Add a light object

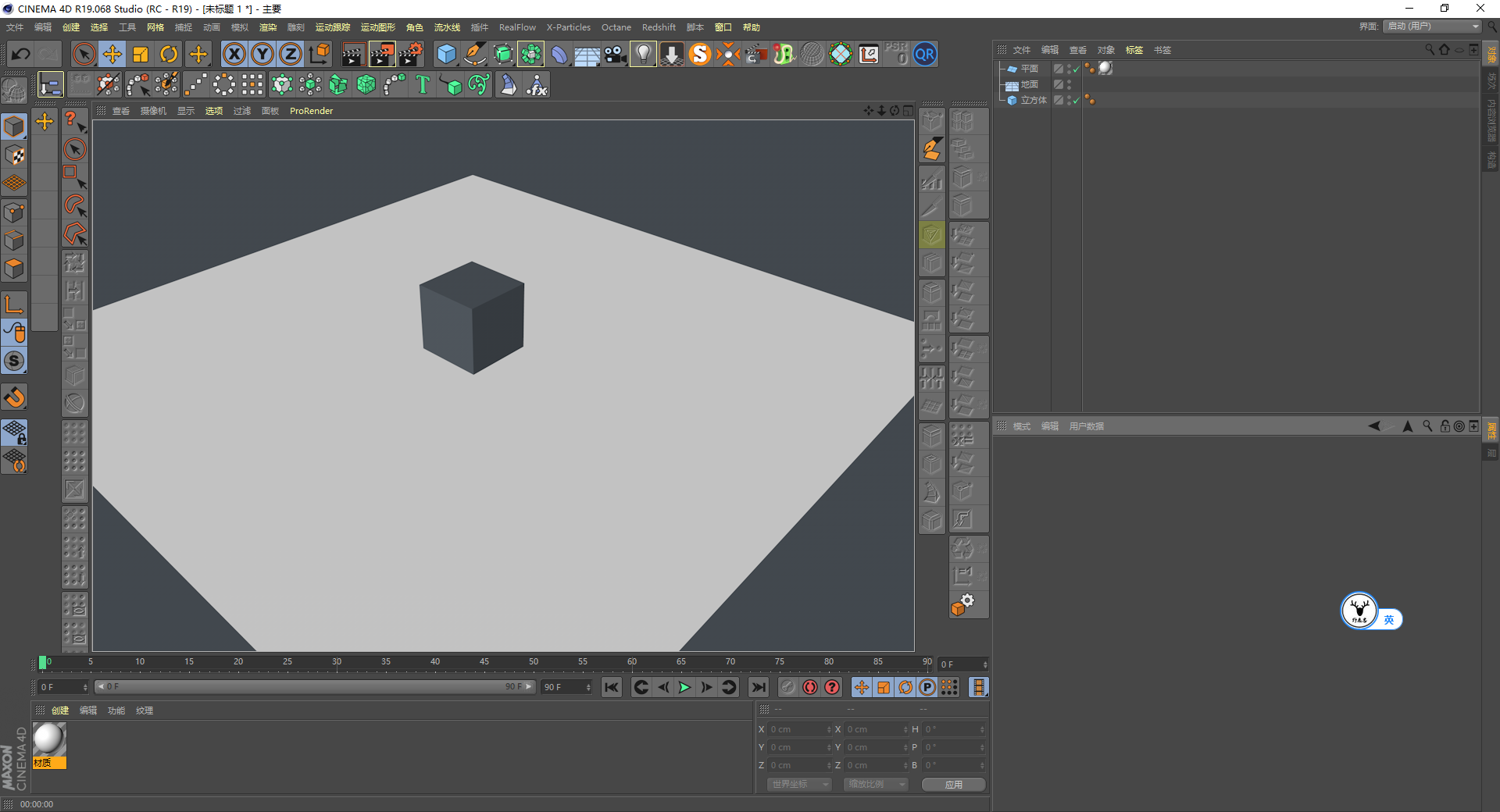643,54
